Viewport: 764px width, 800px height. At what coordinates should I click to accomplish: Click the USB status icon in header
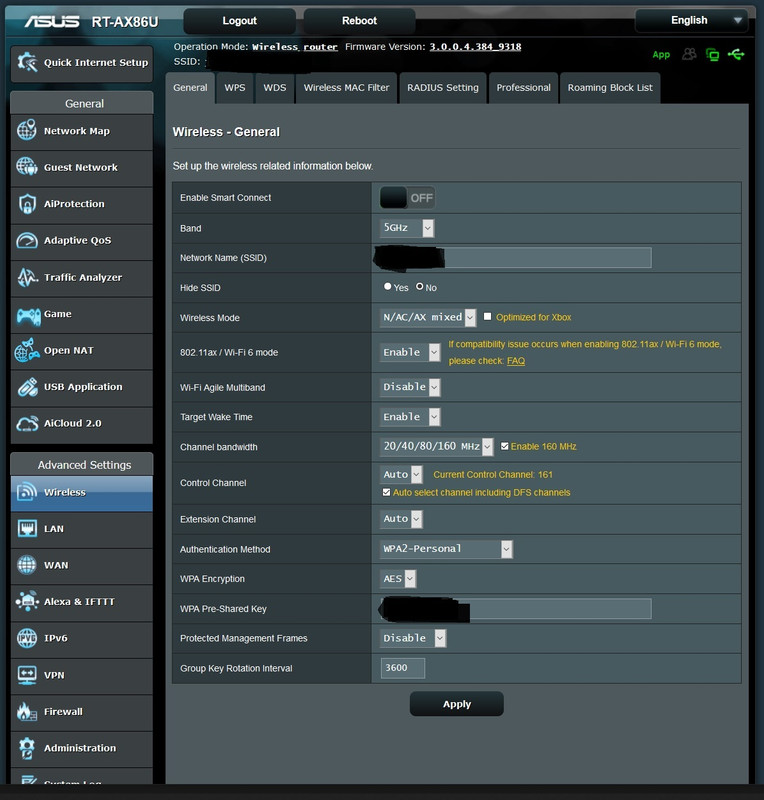[736, 54]
